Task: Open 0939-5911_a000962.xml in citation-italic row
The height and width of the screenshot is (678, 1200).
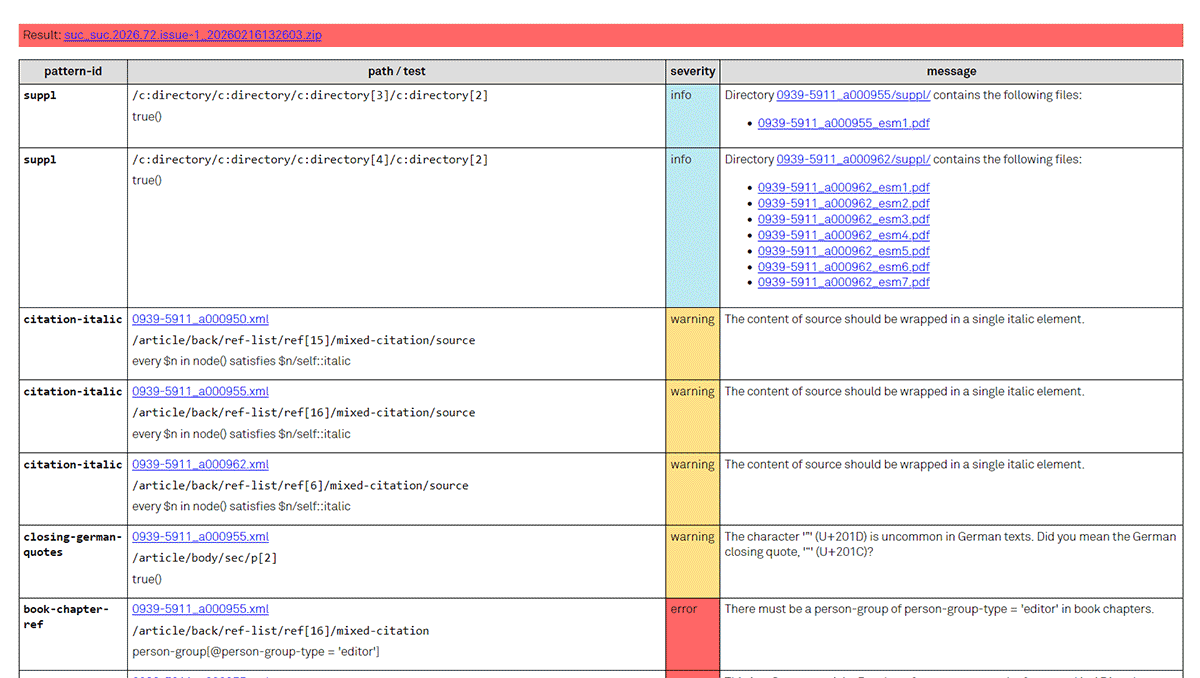Action: coord(200,464)
